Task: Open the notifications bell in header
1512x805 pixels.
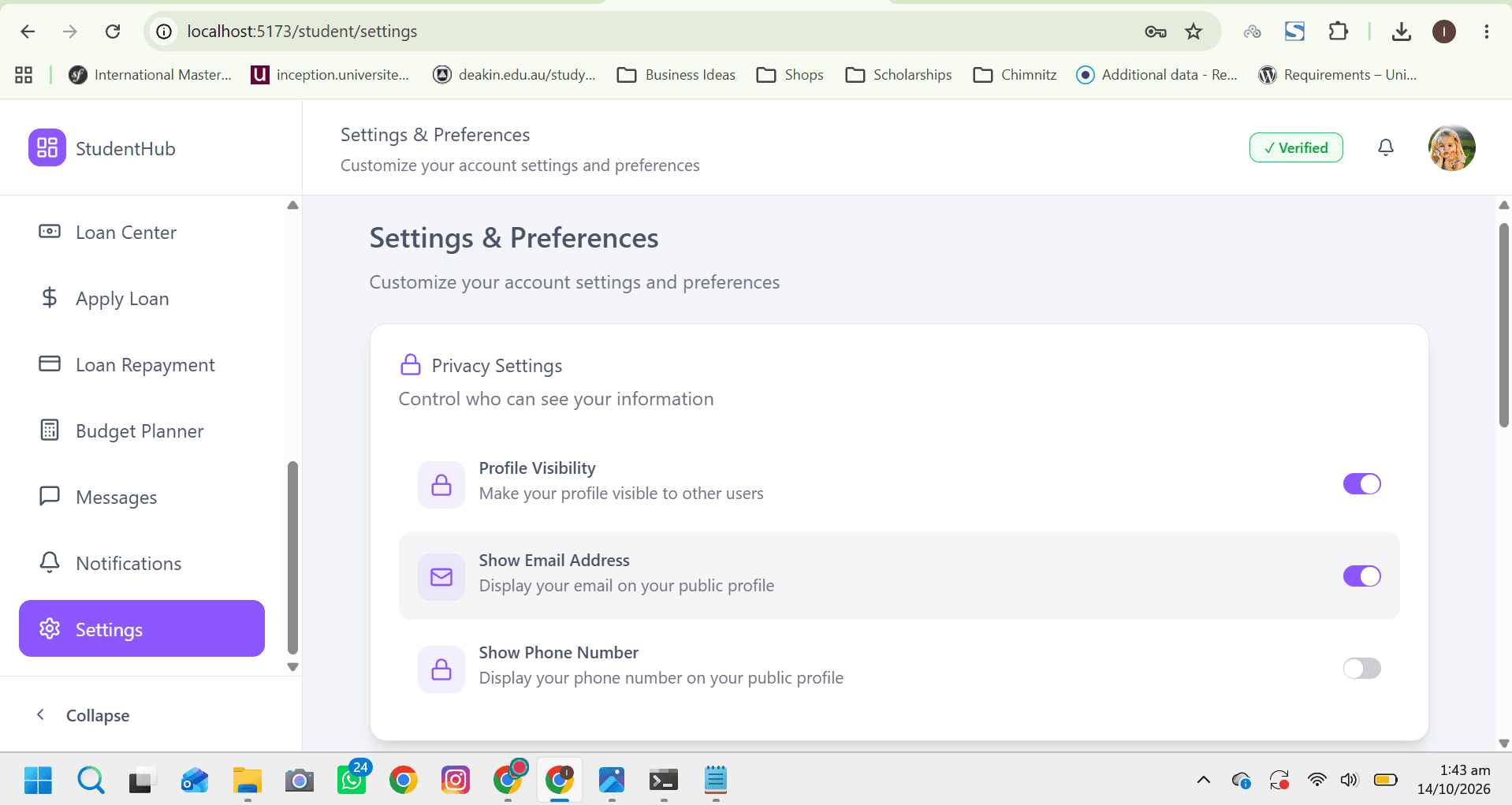Action: [x=1385, y=147]
